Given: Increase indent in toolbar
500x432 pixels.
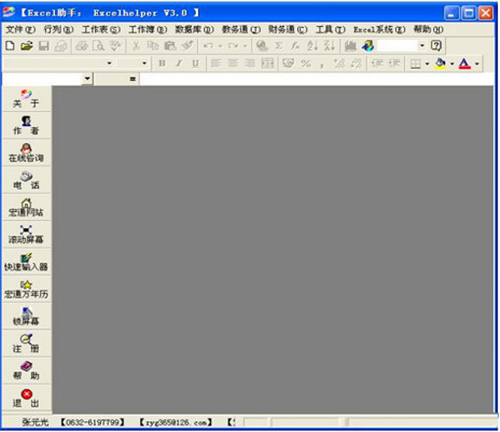Looking at the screenshot, I should pos(394,63).
